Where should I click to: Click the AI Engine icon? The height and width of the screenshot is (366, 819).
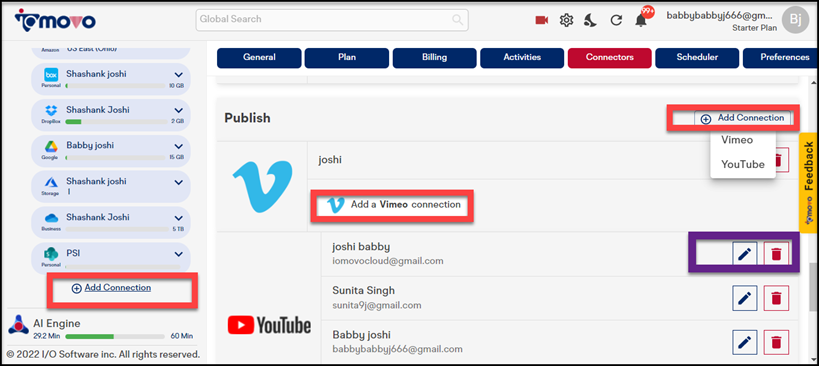click(18, 325)
